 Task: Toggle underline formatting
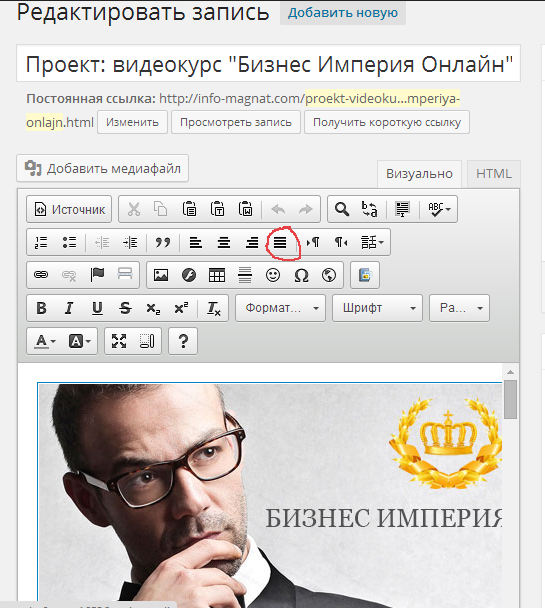97,308
